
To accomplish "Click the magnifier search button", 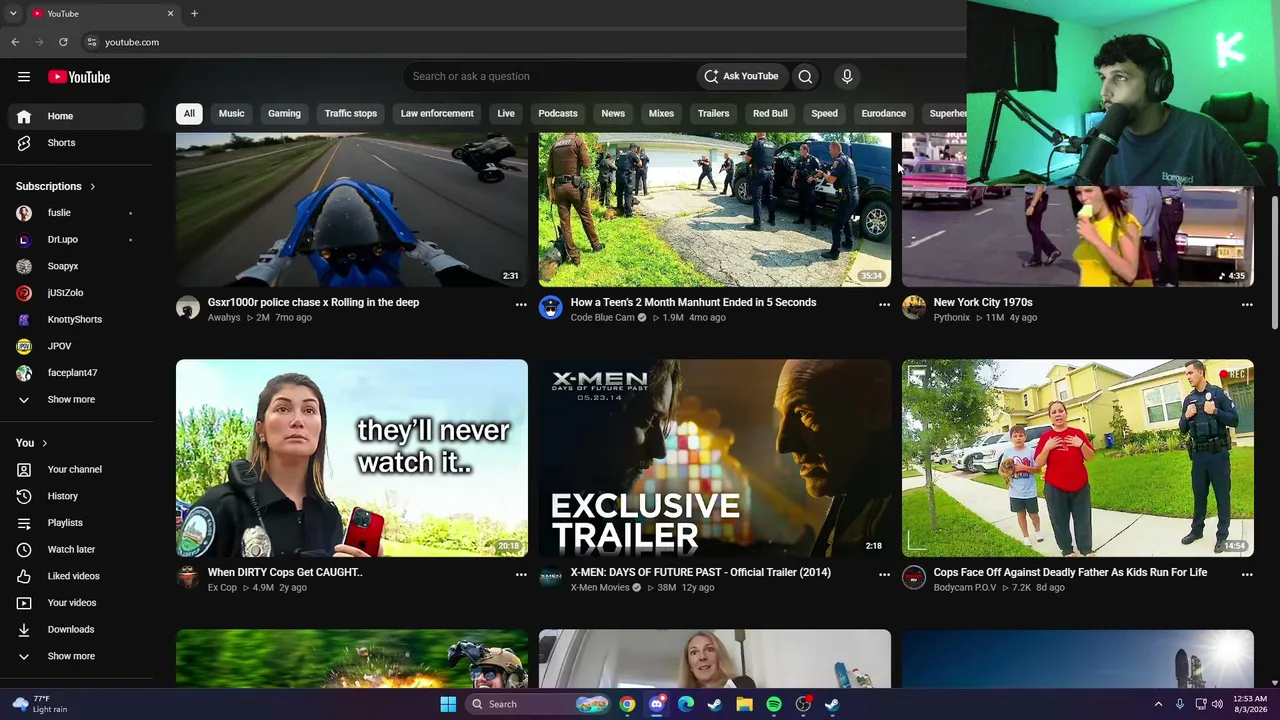I will pos(805,76).
